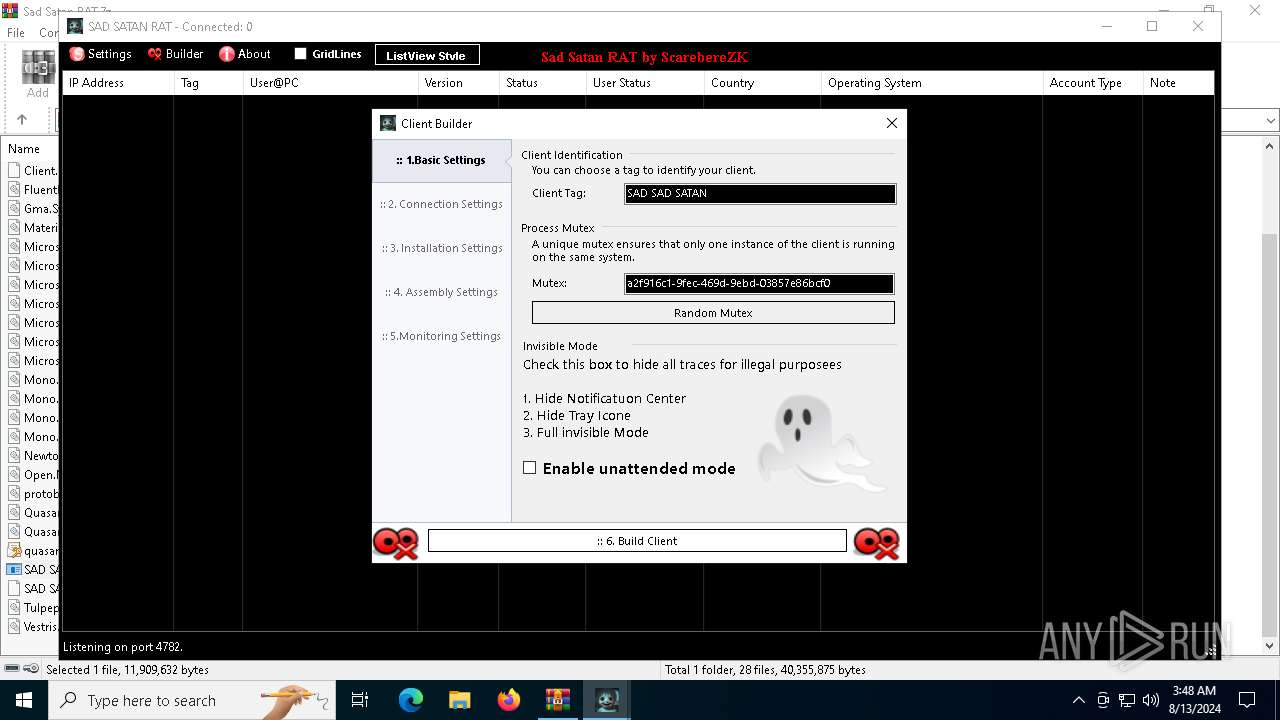Open the Settings menu with red icon
Viewport: 1280px width, 720px height.
100,54
